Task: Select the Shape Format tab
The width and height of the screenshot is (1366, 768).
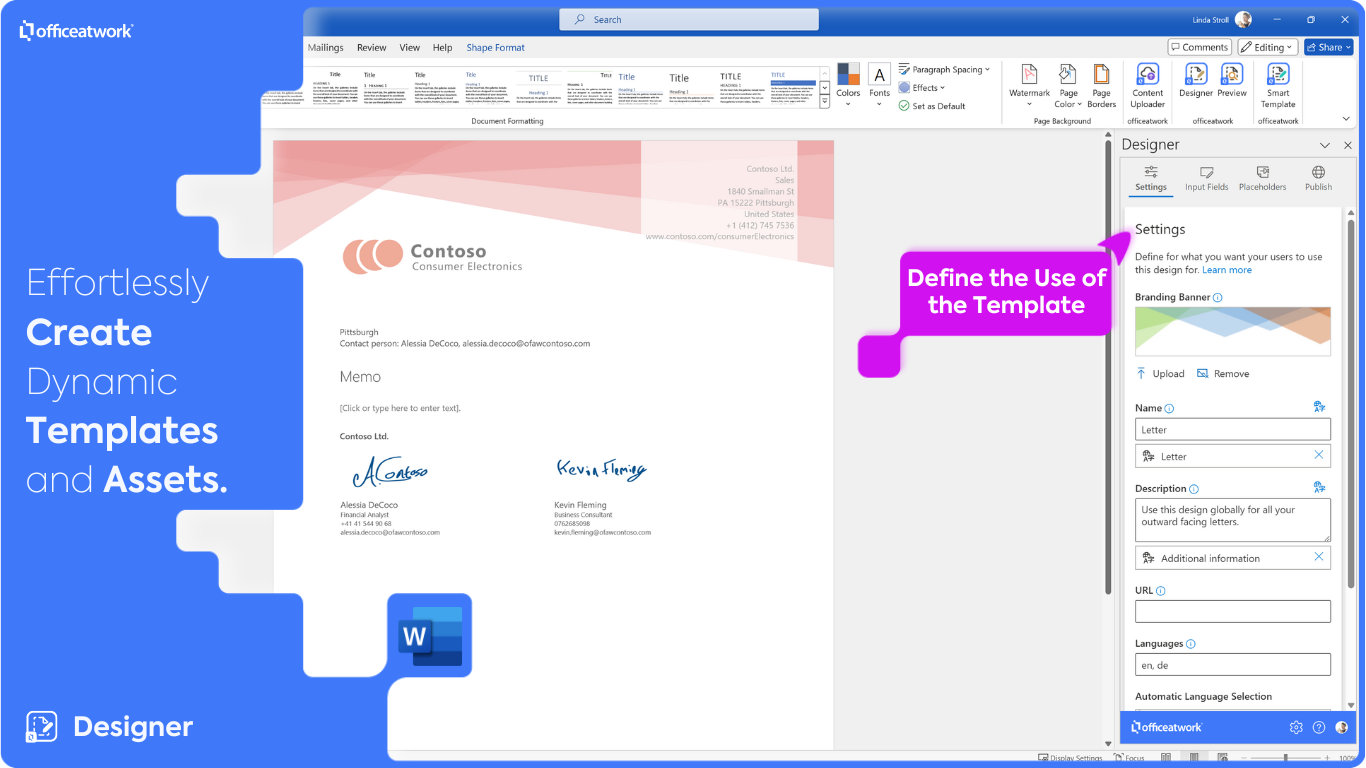Action: [x=496, y=47]
